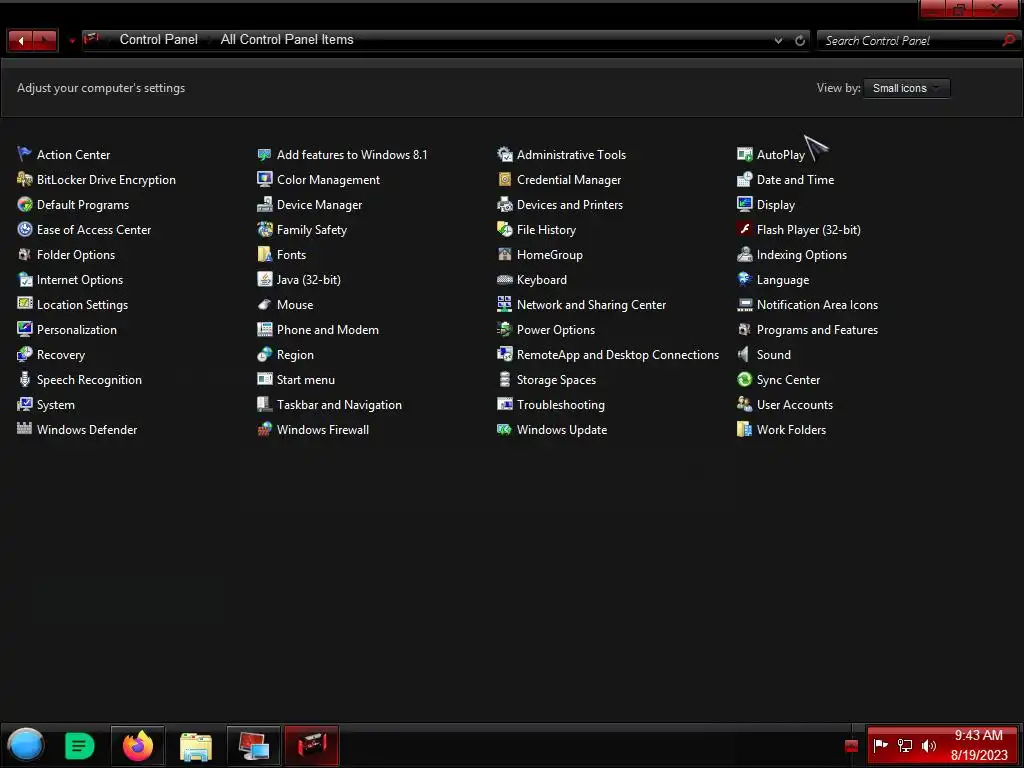Open the Devices and Printers icon
Screen dimensions: 1024x768
(504, 204)
